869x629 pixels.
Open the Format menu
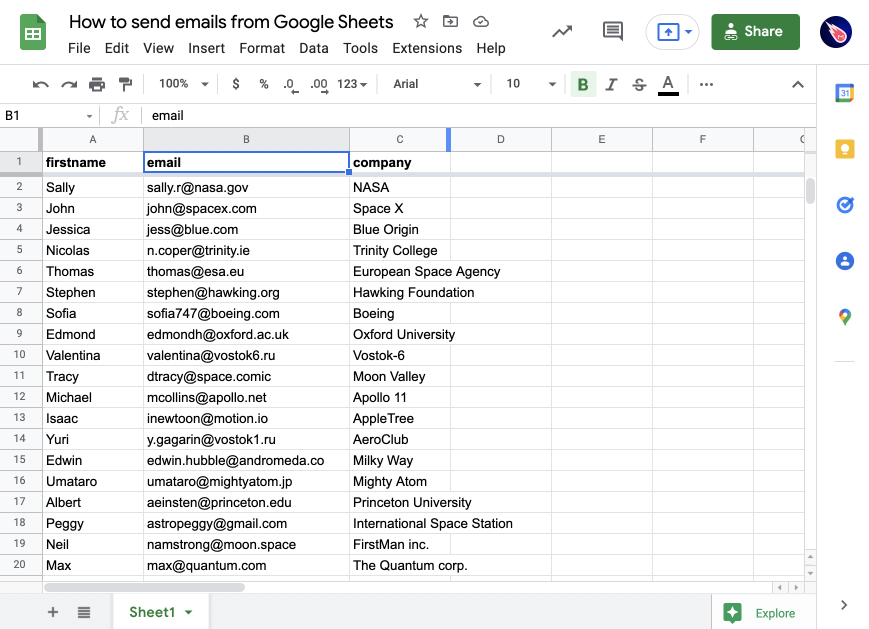pos(262,48)
